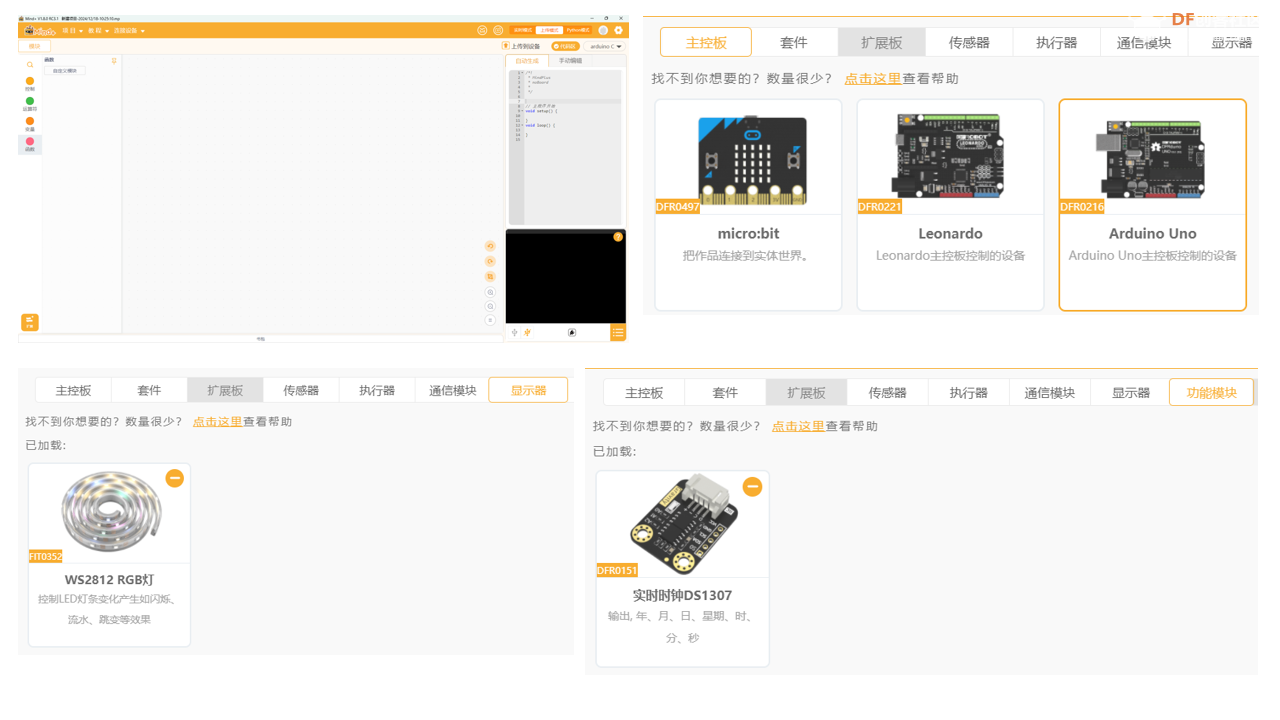Select 套件 tab in the DS1307 panel
1280x720 pixels.
point(725,392)
